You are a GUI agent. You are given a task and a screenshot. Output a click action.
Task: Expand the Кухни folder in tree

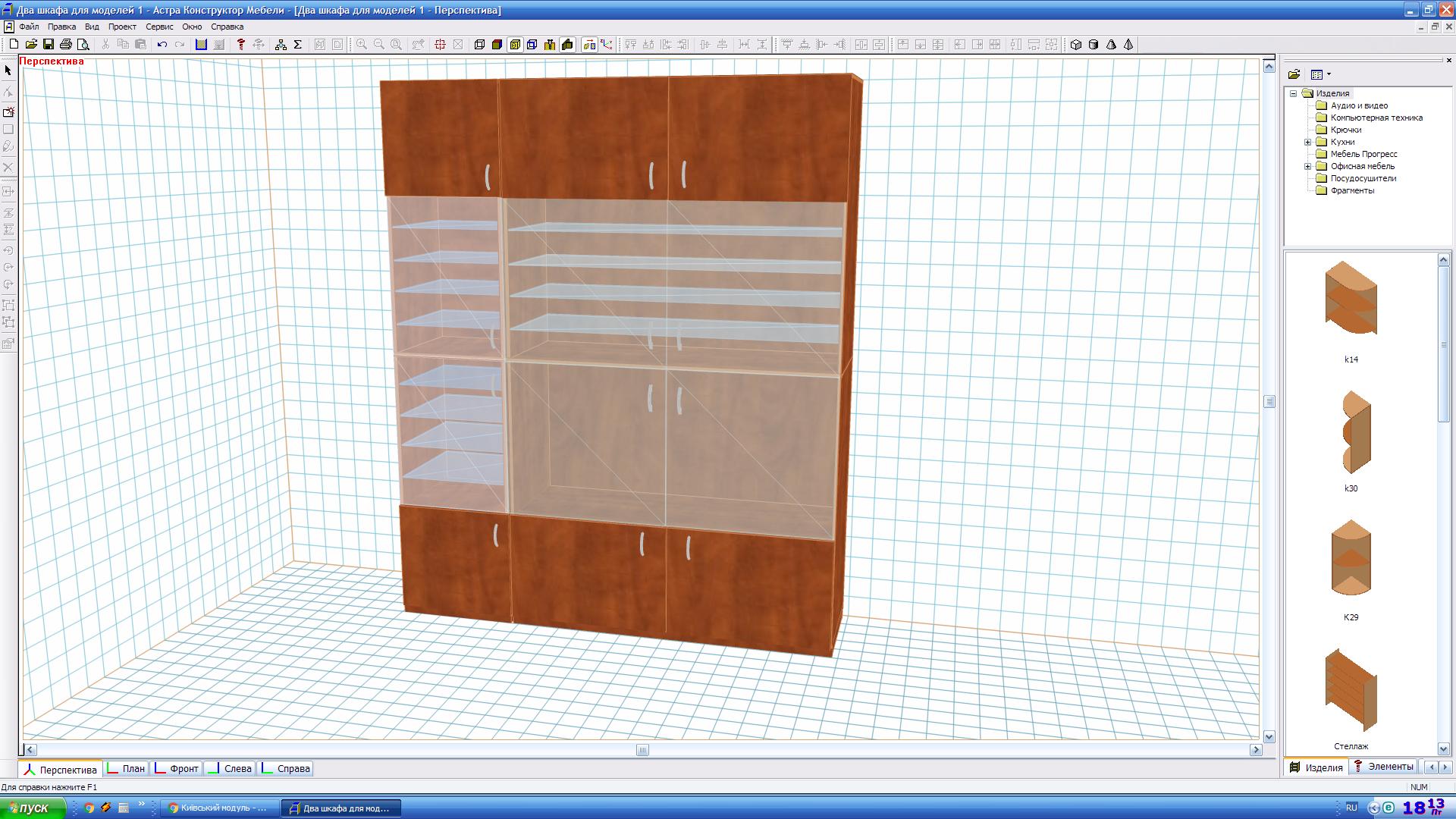1307,142
